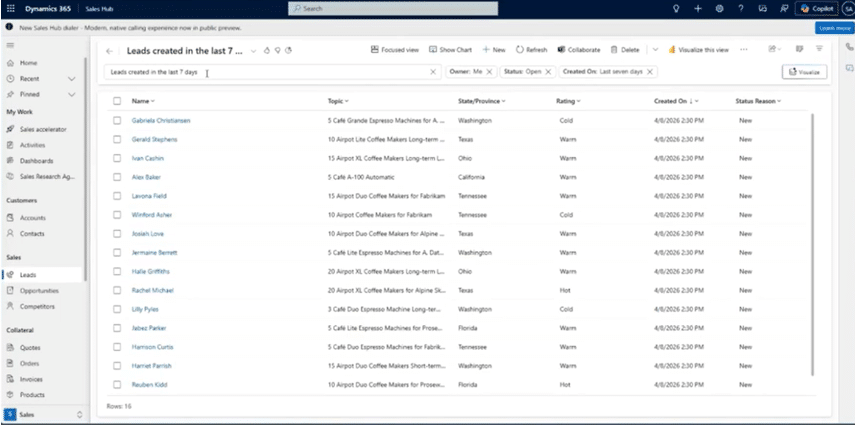The image size is (855, 425).
Task: Open the Rachel Michael lead record
Action: tap(152, 290)
